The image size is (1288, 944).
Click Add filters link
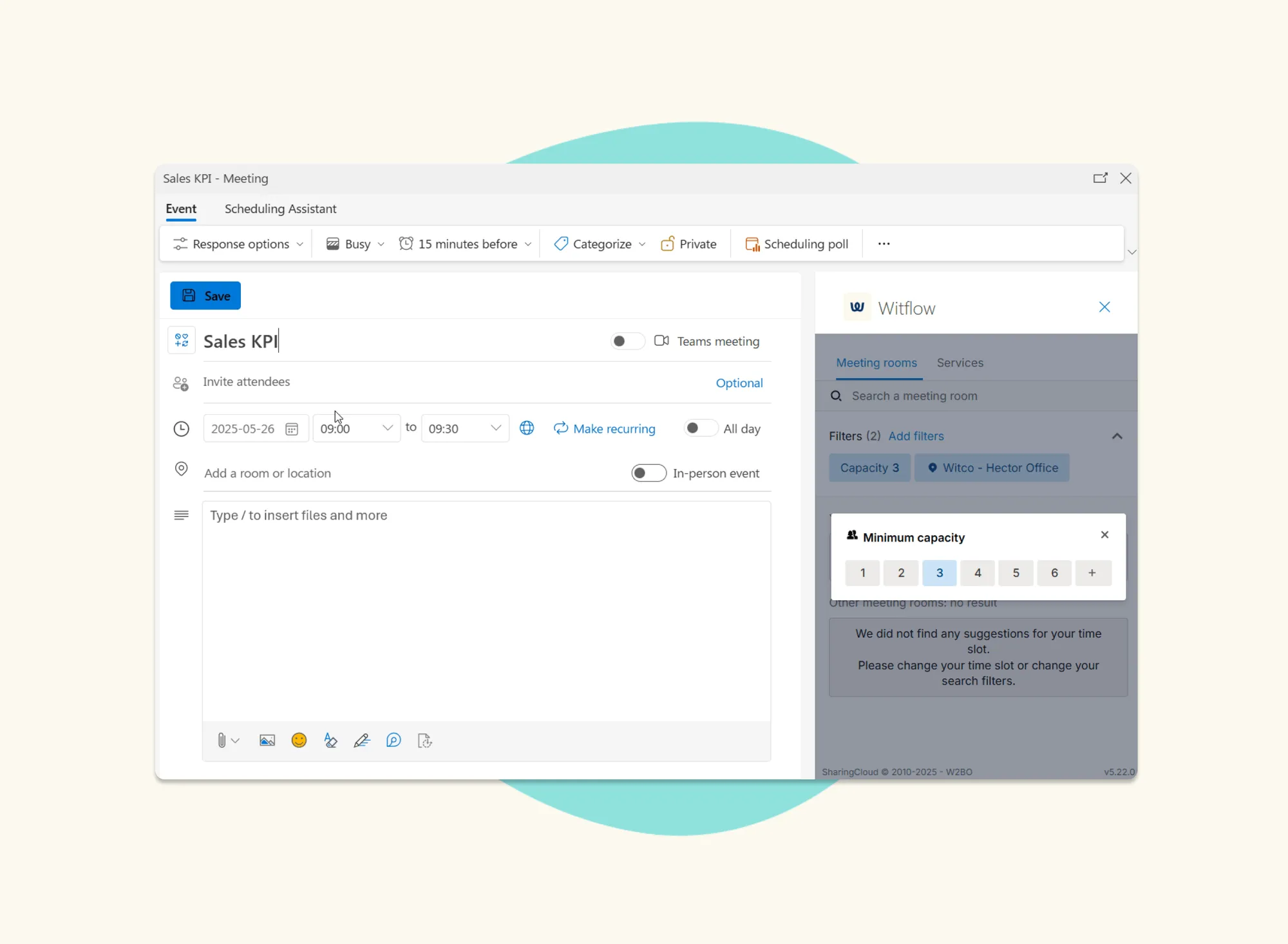pos(916,436)
